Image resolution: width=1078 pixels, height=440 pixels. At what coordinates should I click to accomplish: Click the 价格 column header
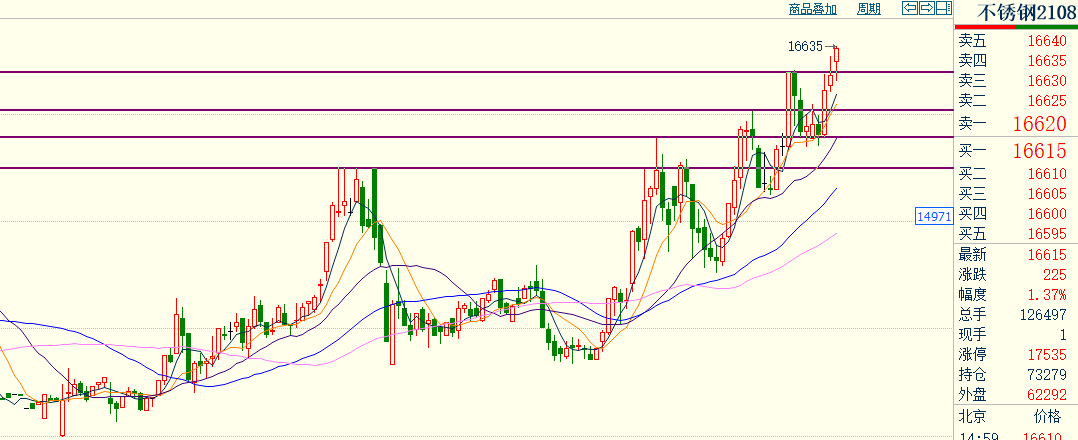click(1048, 417)
